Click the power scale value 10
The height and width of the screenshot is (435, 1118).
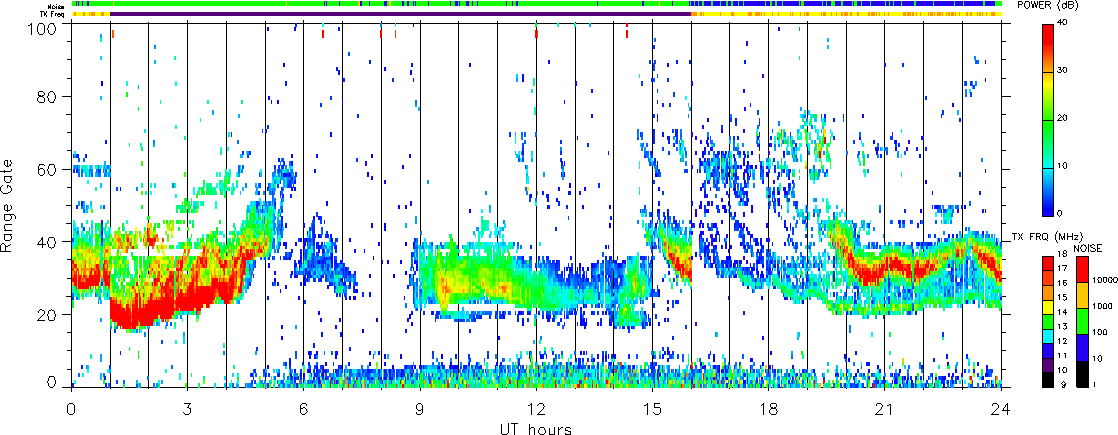tap(1062, 165)
